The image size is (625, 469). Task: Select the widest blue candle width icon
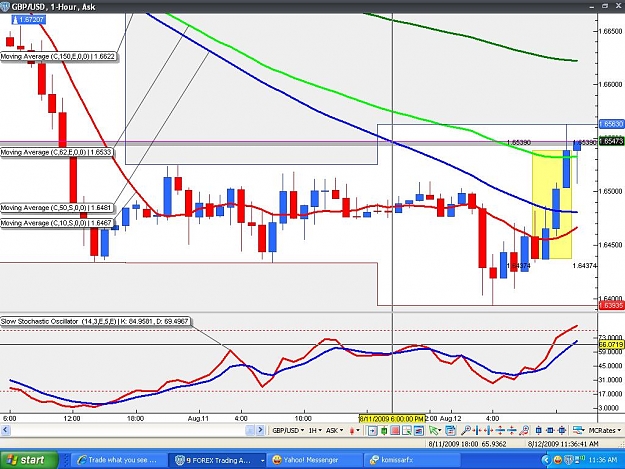tap(562, 430)
